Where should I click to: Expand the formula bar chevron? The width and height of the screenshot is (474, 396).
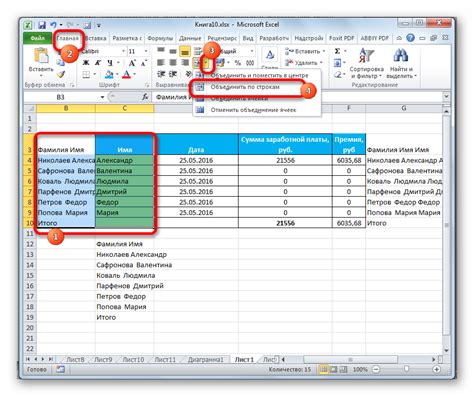click(447, 97)
